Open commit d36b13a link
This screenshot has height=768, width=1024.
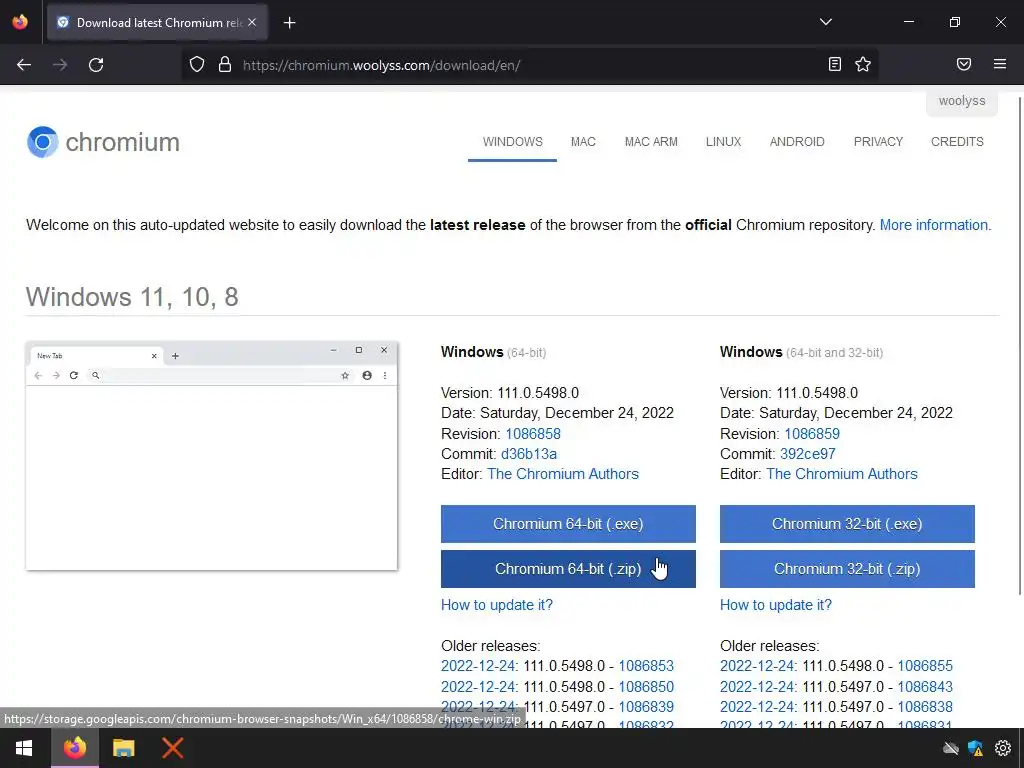(529, 454)
